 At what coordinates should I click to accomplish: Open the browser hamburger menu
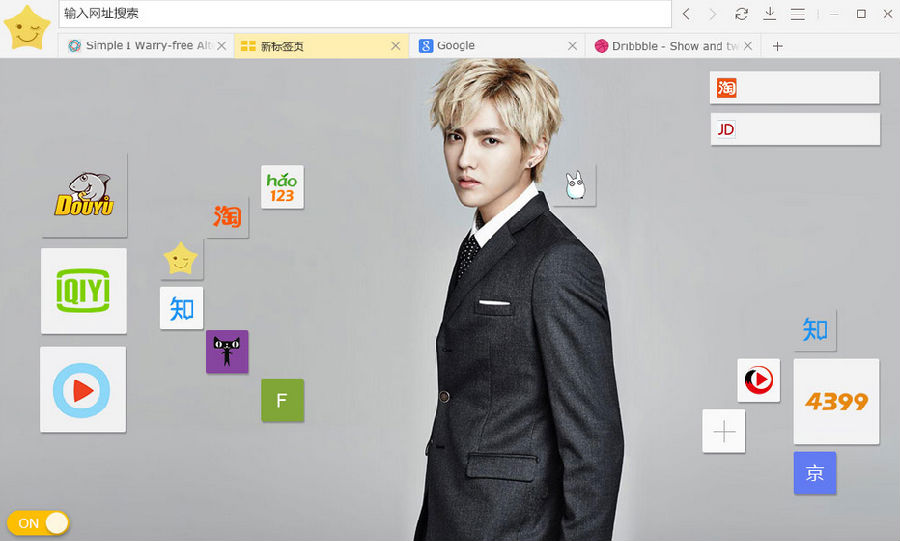pos(797,14)
